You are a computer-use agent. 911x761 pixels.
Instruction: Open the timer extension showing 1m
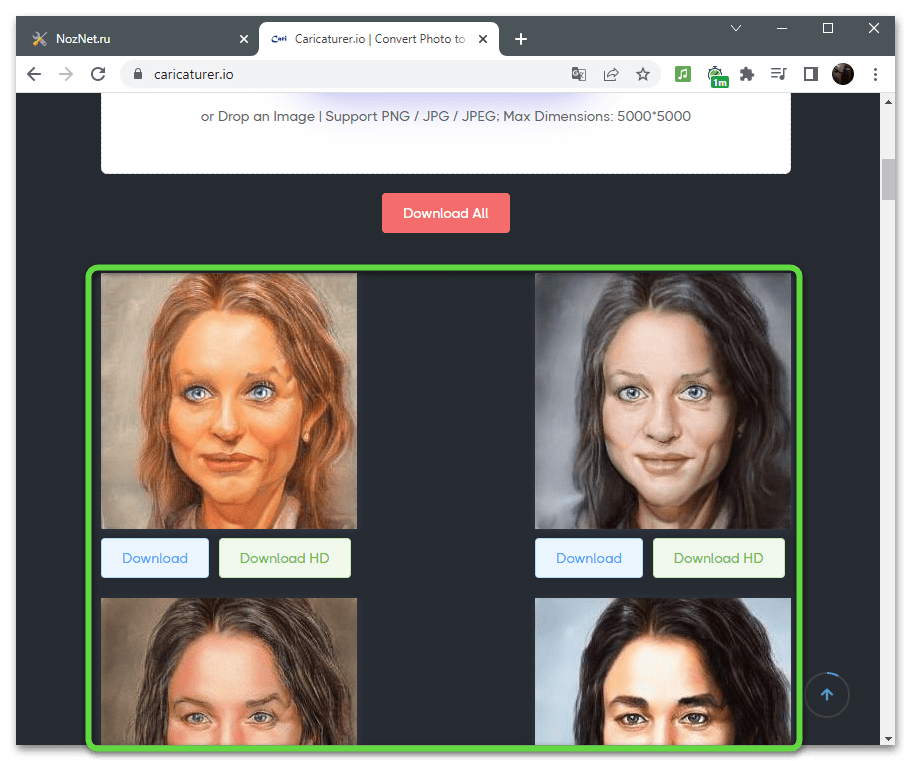tap(718, 76)
